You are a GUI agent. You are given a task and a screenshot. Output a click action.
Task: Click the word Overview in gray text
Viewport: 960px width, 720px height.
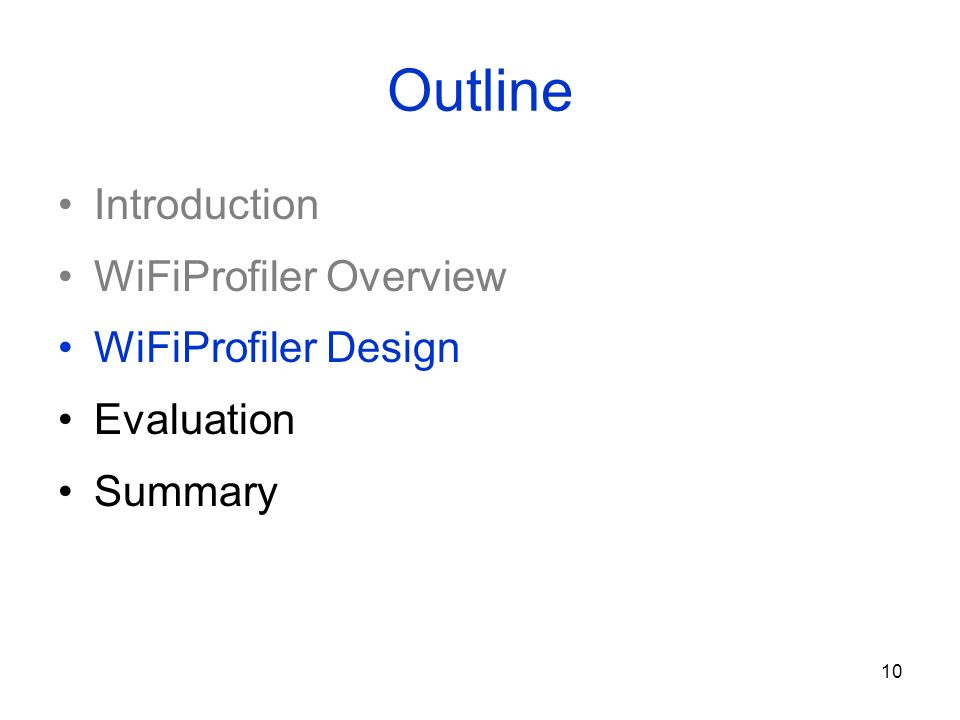coord(416,276)
